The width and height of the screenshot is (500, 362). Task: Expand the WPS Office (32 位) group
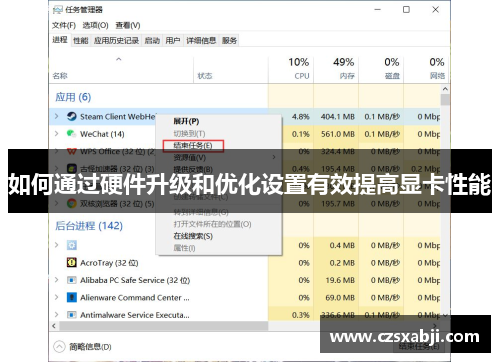56,151
